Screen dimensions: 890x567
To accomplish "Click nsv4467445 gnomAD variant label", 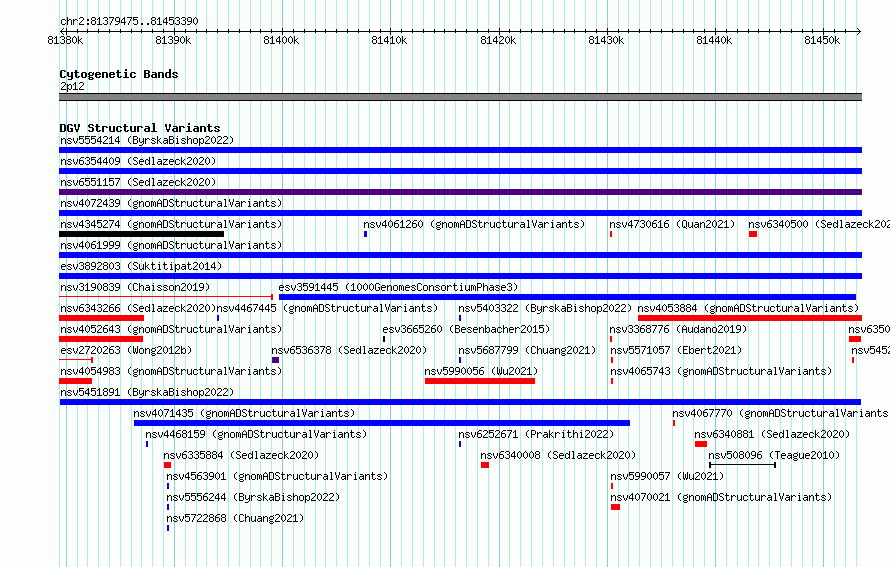I will [327, 308].
